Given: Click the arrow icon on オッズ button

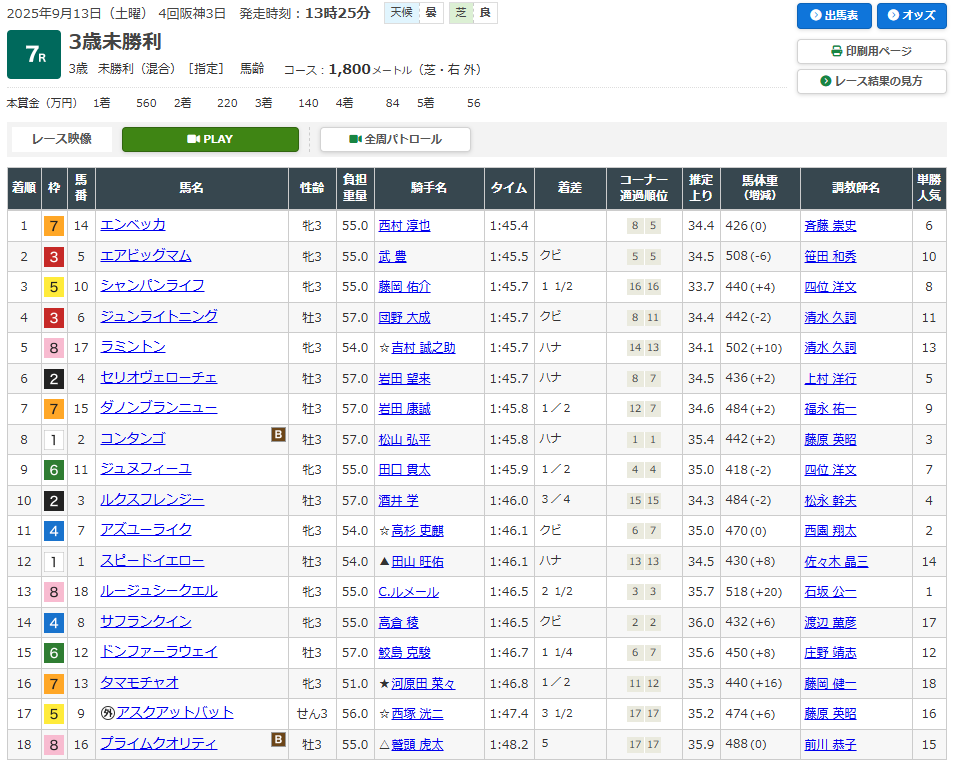Looking at the screenshot, I should click(x=893, y=16).
